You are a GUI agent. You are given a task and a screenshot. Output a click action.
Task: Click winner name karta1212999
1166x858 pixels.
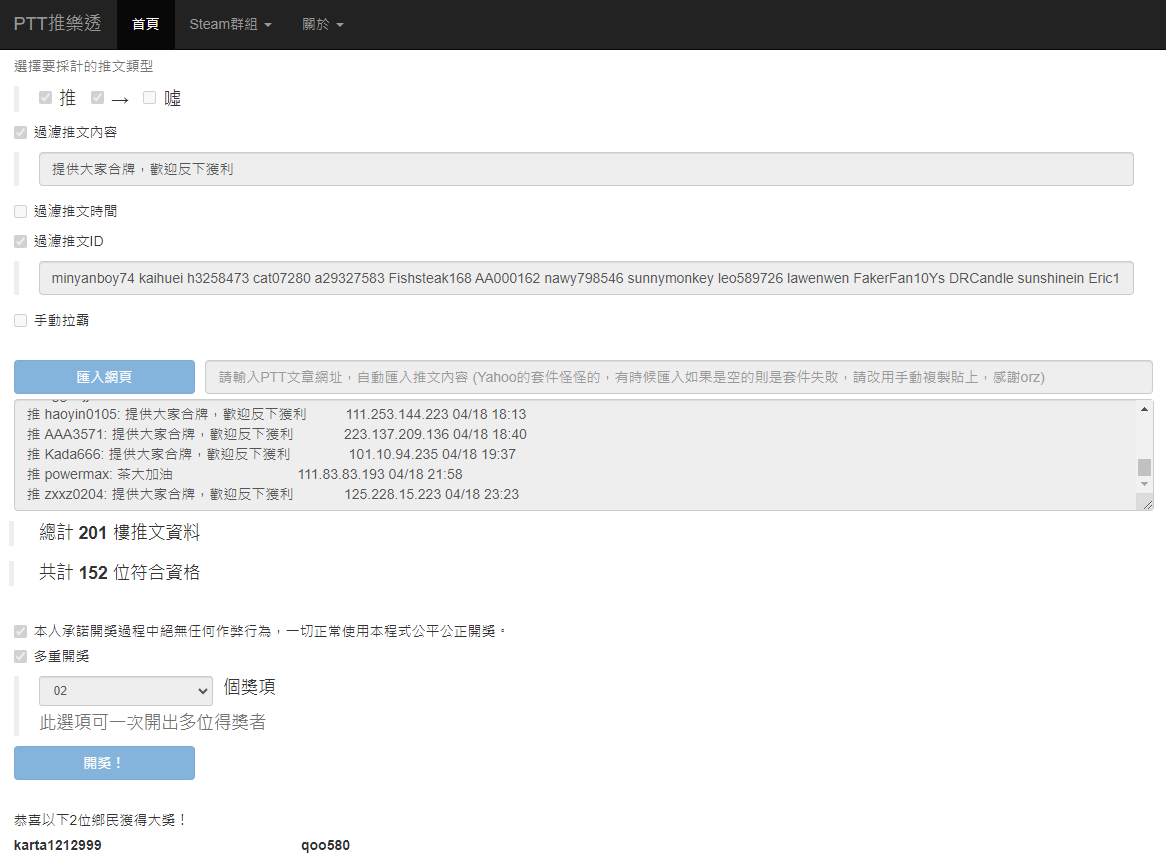(x=57, y=845)
